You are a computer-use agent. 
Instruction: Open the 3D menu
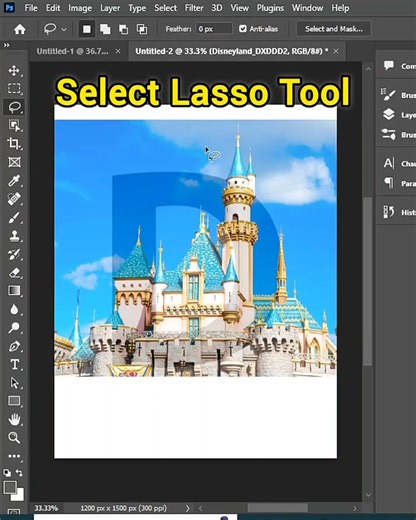217,8
